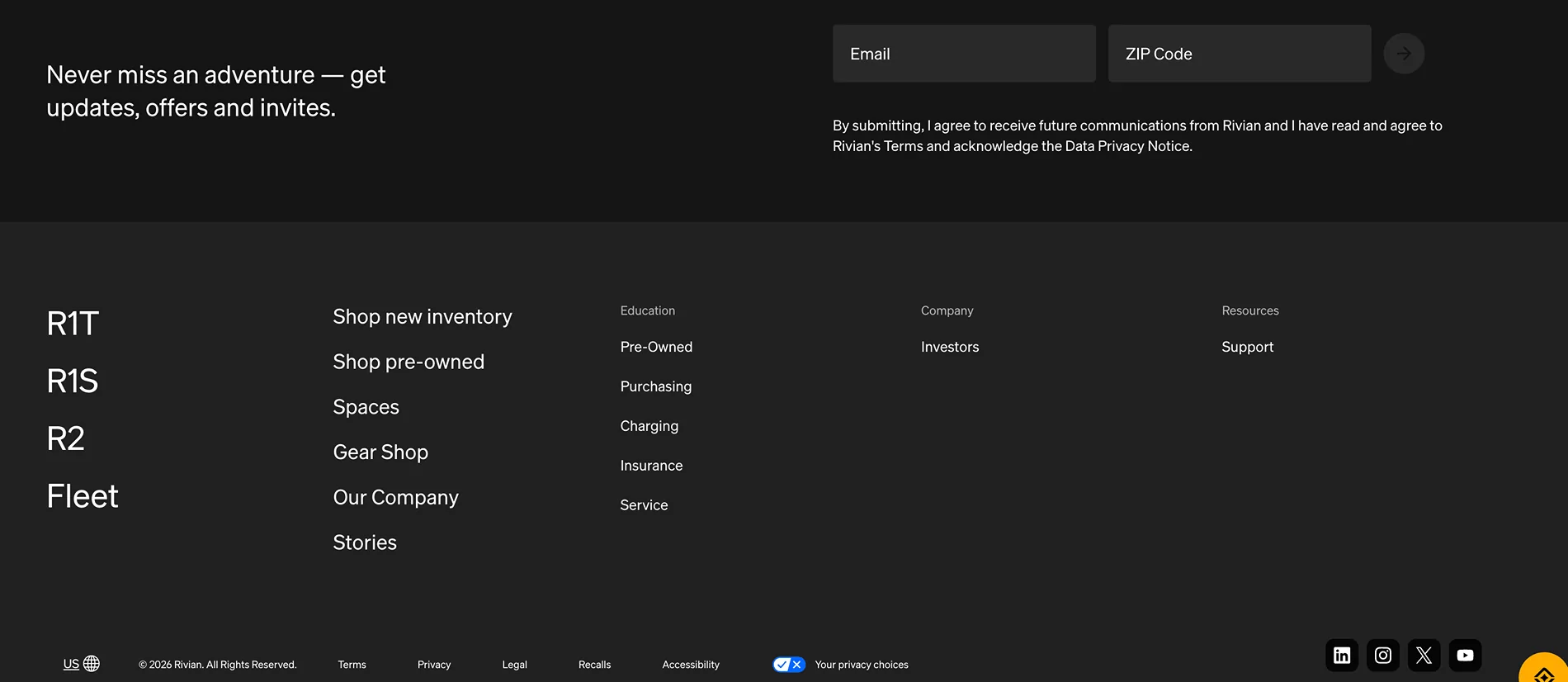
Task: Visit the Fleet page link
Action: click(x=83, y=496)
